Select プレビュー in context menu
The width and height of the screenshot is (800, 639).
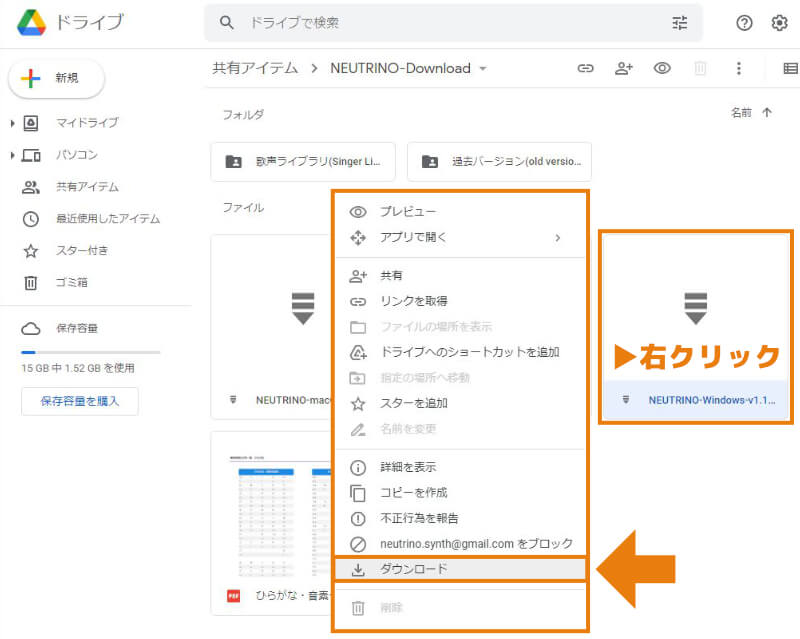460,211
